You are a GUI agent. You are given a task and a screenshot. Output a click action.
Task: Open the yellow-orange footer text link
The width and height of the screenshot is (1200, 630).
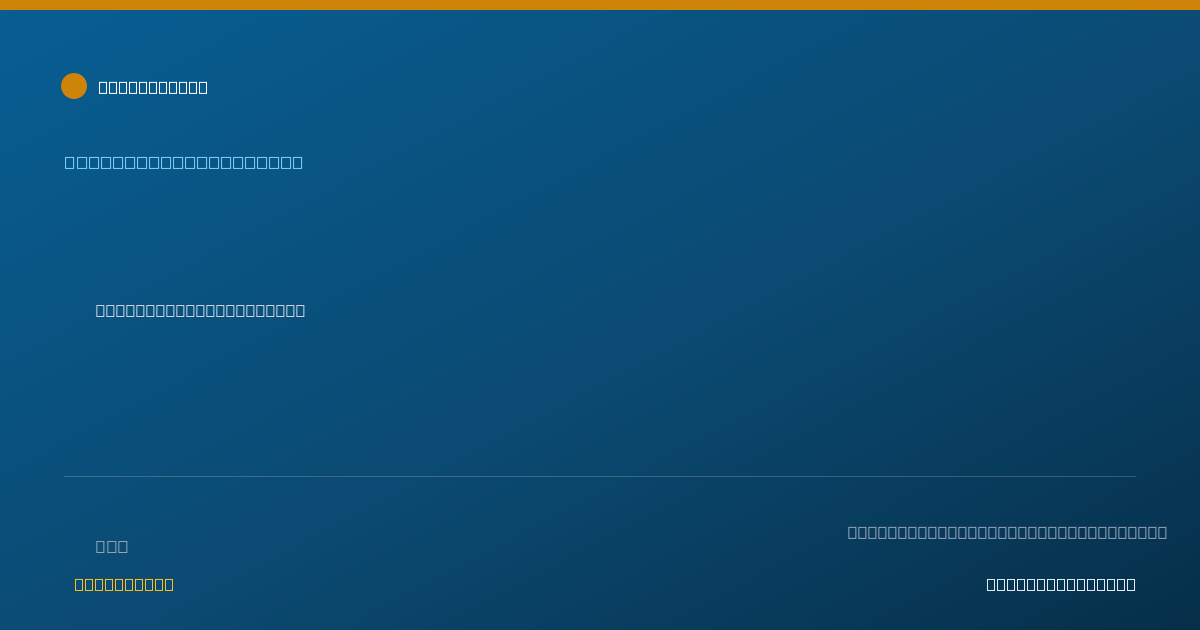[124, 584]
